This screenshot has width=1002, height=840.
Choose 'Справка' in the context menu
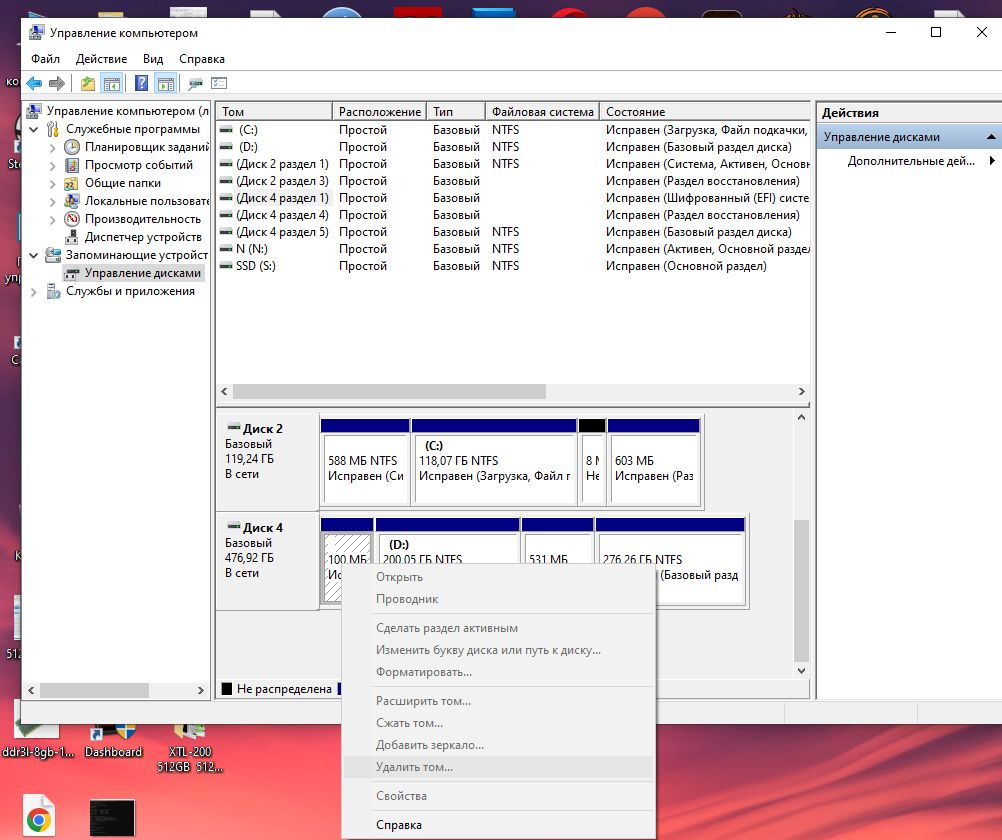498,825
